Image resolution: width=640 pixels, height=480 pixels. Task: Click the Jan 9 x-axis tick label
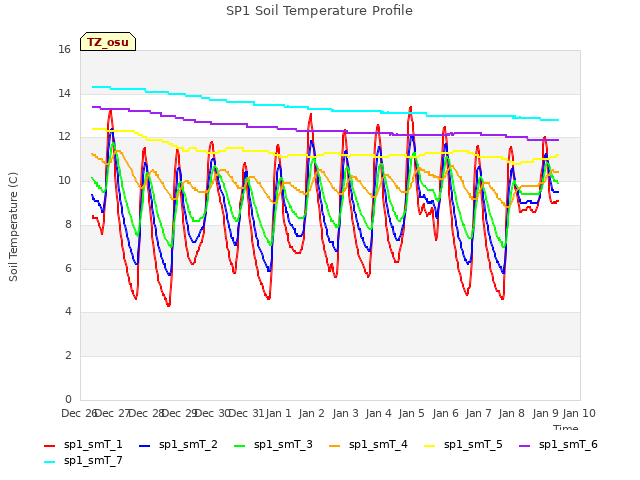coord(545,413)
